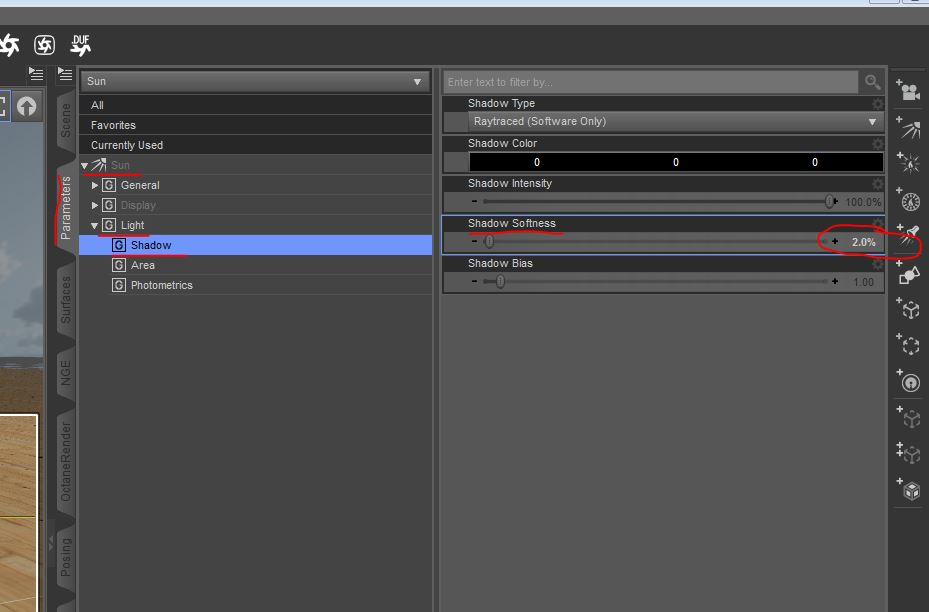929x612 pixels.
Task: Increase Shadow Bias with the plus button
Action: (x=835, y=281)
